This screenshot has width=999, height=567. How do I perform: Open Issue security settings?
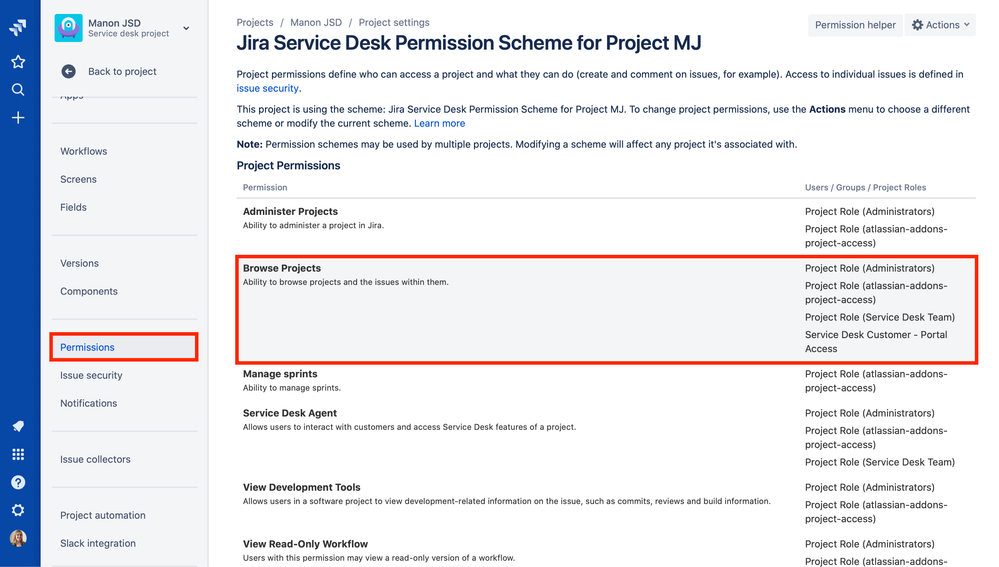point(91,375)
